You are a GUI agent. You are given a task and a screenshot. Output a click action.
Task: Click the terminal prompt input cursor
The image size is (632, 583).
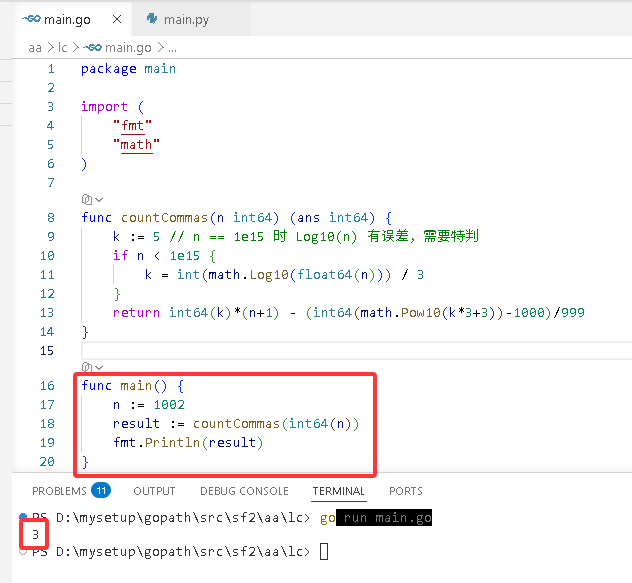[324, 551]
